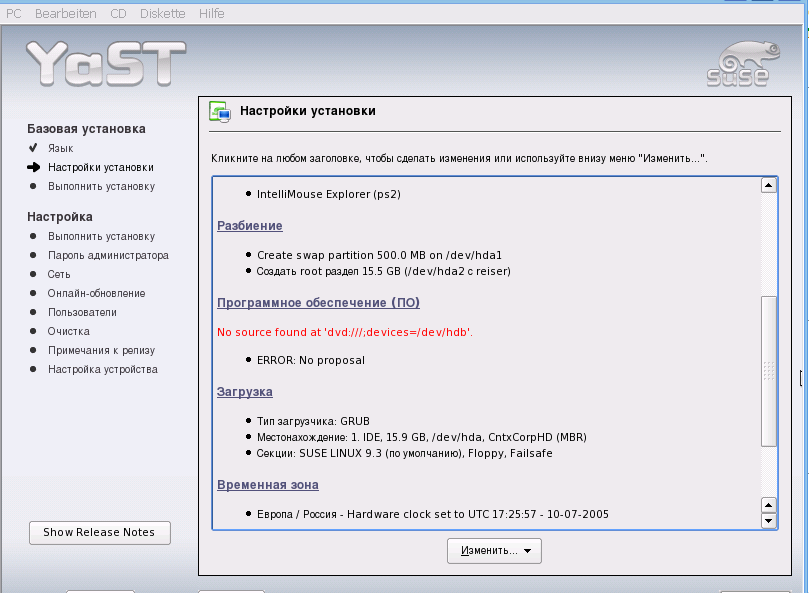Select the Сеть sidebar step
The image size is (809, 593).
[59, 275]
